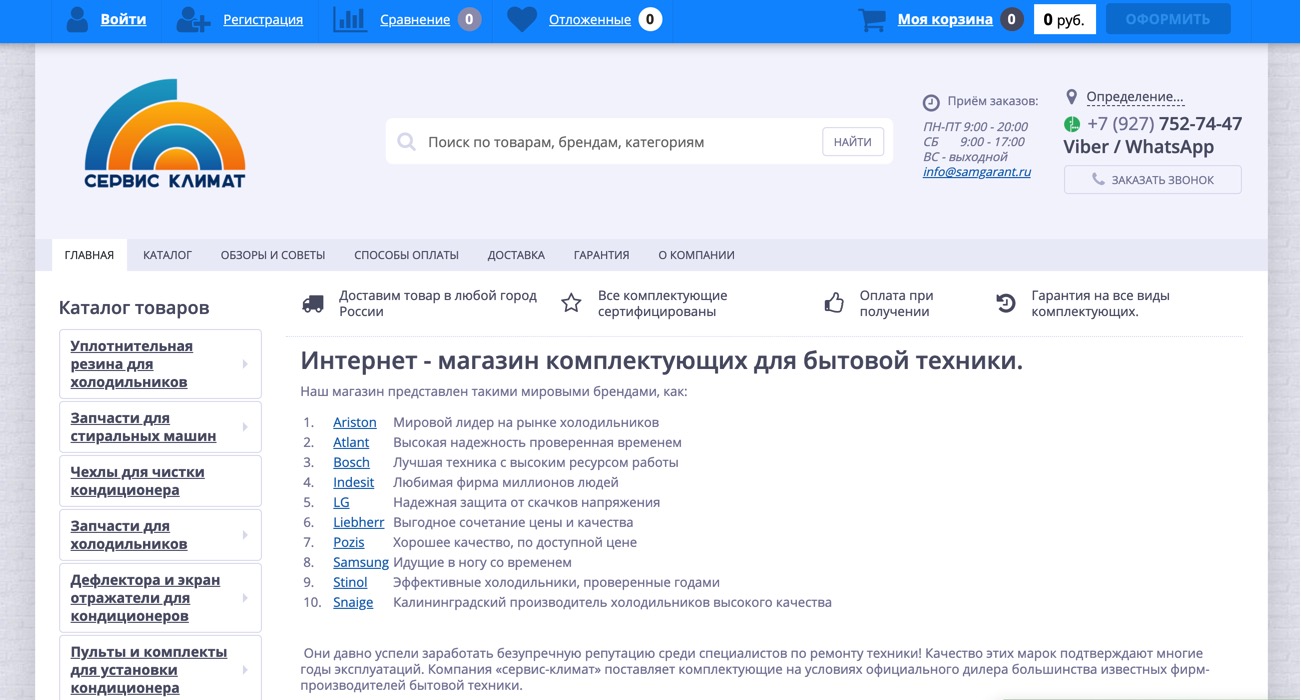Go to Обзоры и советы
1301x700 pixels.
click(x=273, y=255)
